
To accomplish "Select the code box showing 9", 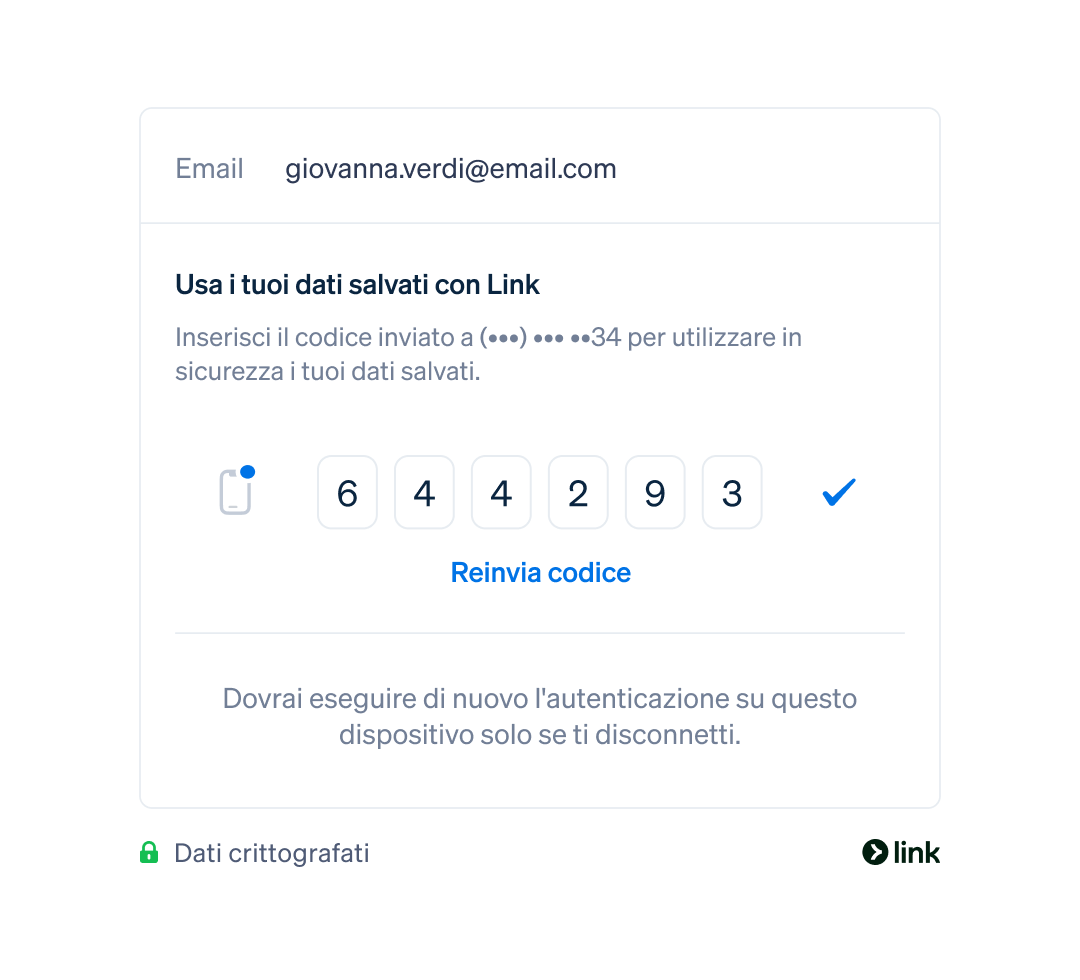I will coord(655,492).
